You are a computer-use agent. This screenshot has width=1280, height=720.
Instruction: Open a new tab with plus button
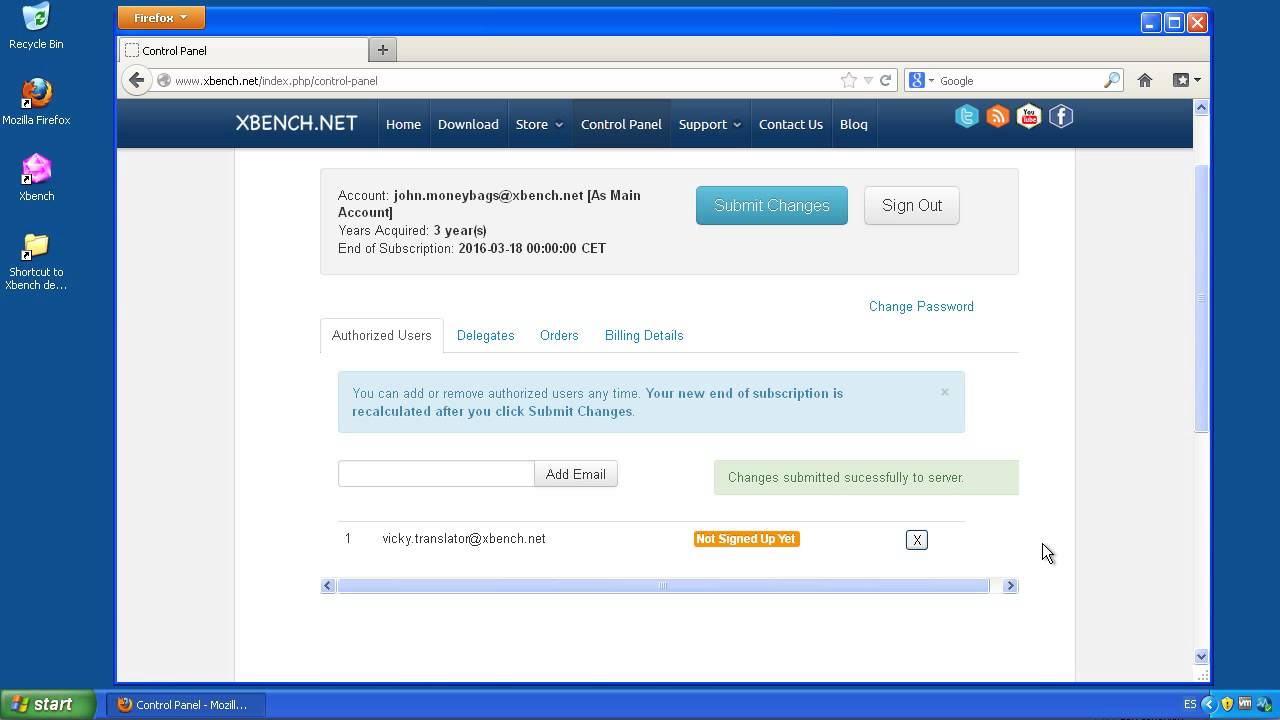382,50
